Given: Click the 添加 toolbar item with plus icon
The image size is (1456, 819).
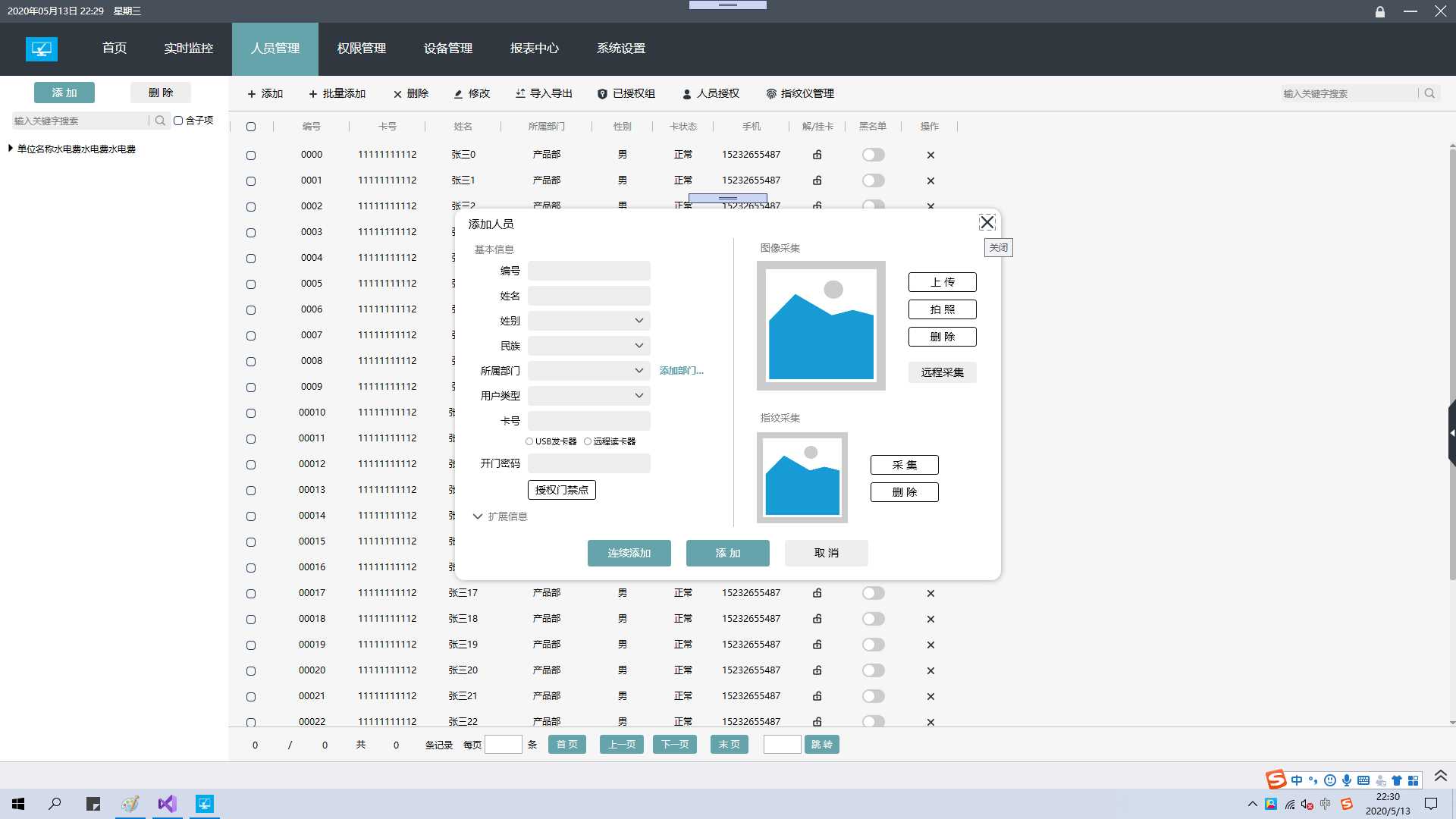Looking at the screenshot, I should pyautogui.click(x=265, y=93).
